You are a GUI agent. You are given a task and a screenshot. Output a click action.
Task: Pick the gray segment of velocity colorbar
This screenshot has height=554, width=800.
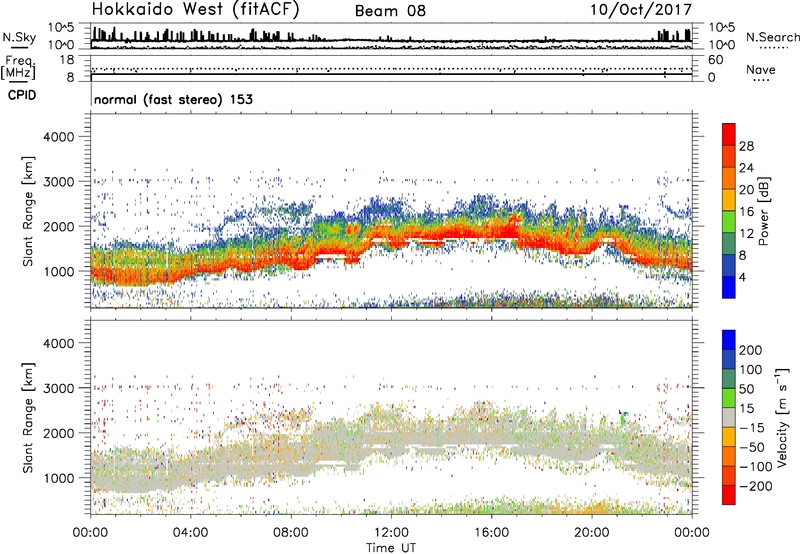point(729,417)
